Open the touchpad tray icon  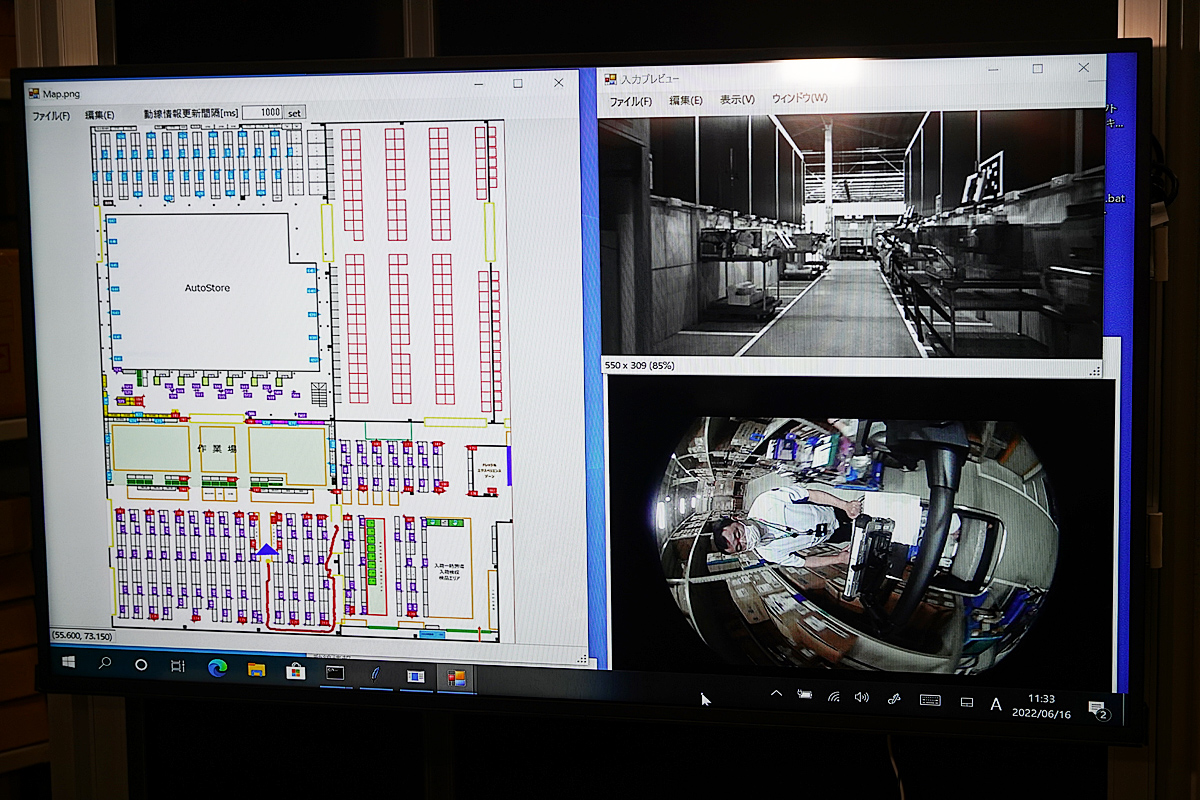click(967, 703)
